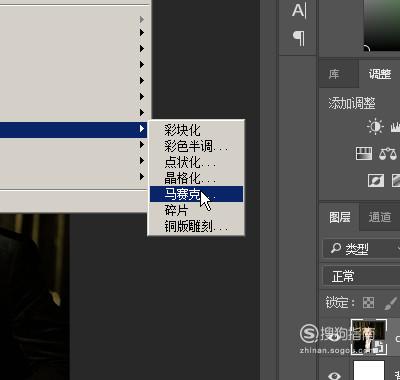Hide the smart object layer with its eye
400x380 pixels.
pos(334,337)
